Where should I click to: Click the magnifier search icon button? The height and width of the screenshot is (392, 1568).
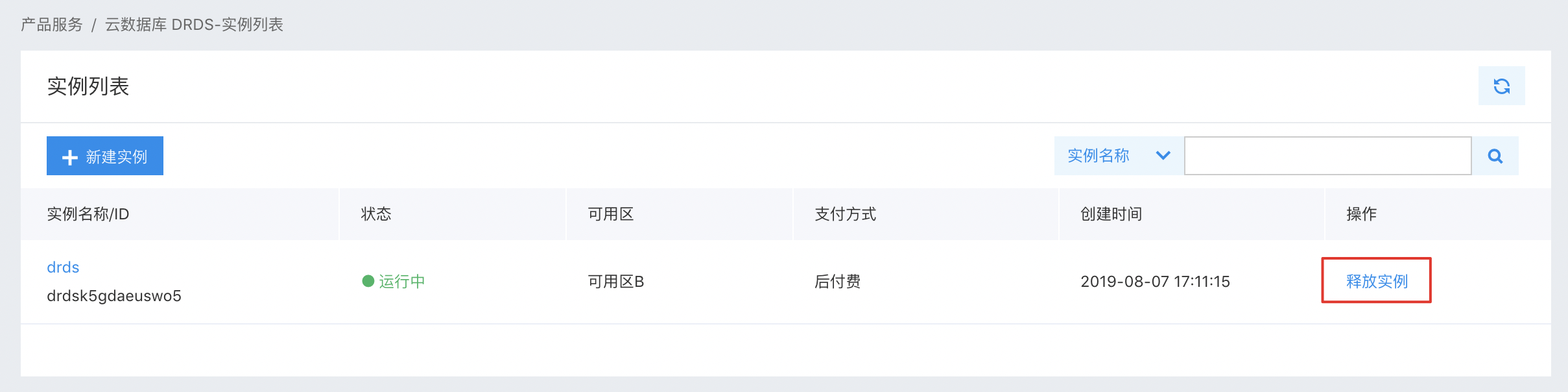[1495, 156]
